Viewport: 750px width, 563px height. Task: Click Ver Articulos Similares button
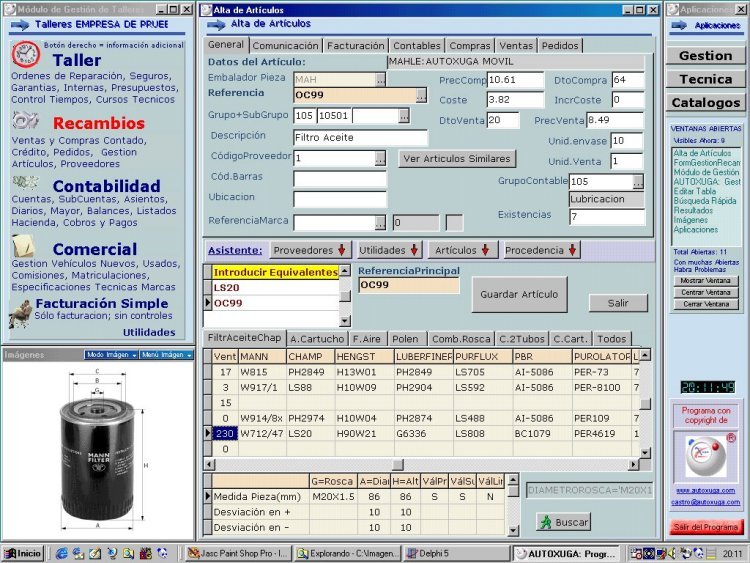click(x=457, y=158)
